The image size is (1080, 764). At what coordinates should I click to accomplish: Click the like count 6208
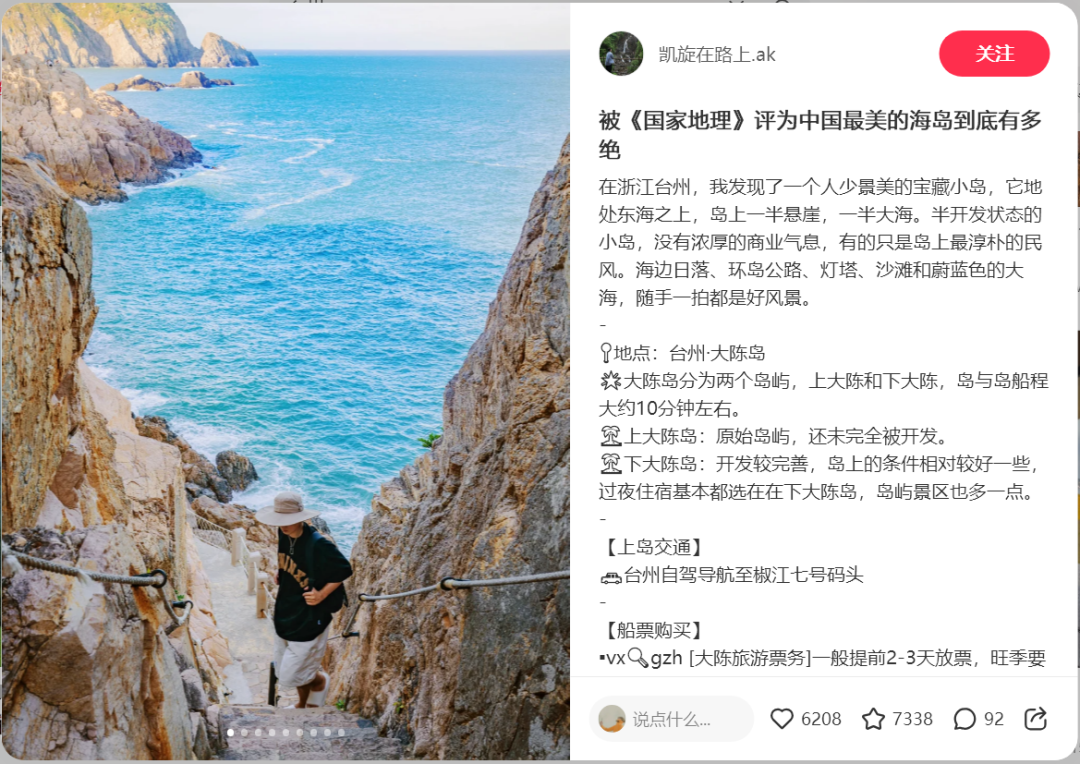click(821, 719)
